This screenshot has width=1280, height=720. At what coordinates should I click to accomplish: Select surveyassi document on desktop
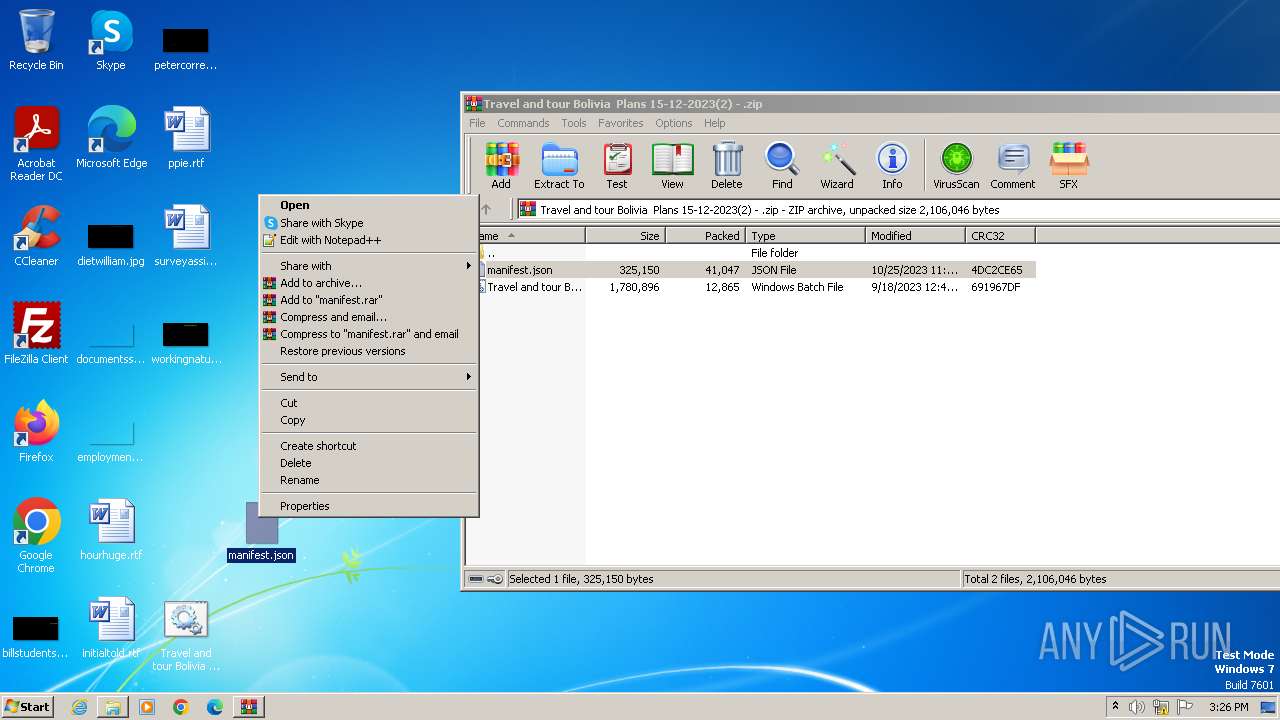click(x=186, y=236)
